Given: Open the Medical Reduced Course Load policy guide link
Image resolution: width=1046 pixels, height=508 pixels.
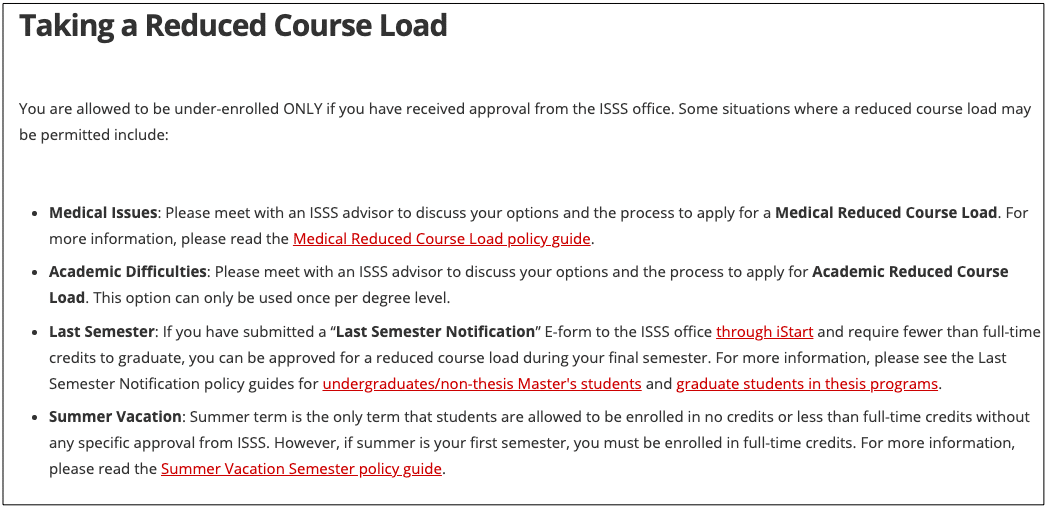Looking at the screenshot, I should (x=442, y=239).
